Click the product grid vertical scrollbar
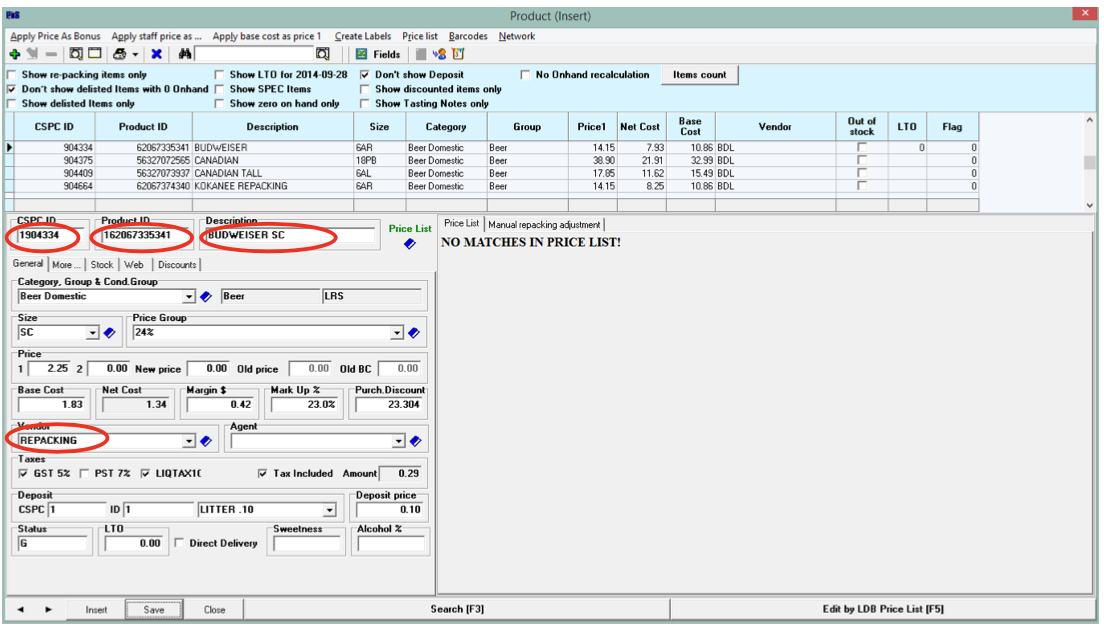Image resolution: width=1104 pixels, height=628 pixels. pyautogui.click(x=1089, y=163)
